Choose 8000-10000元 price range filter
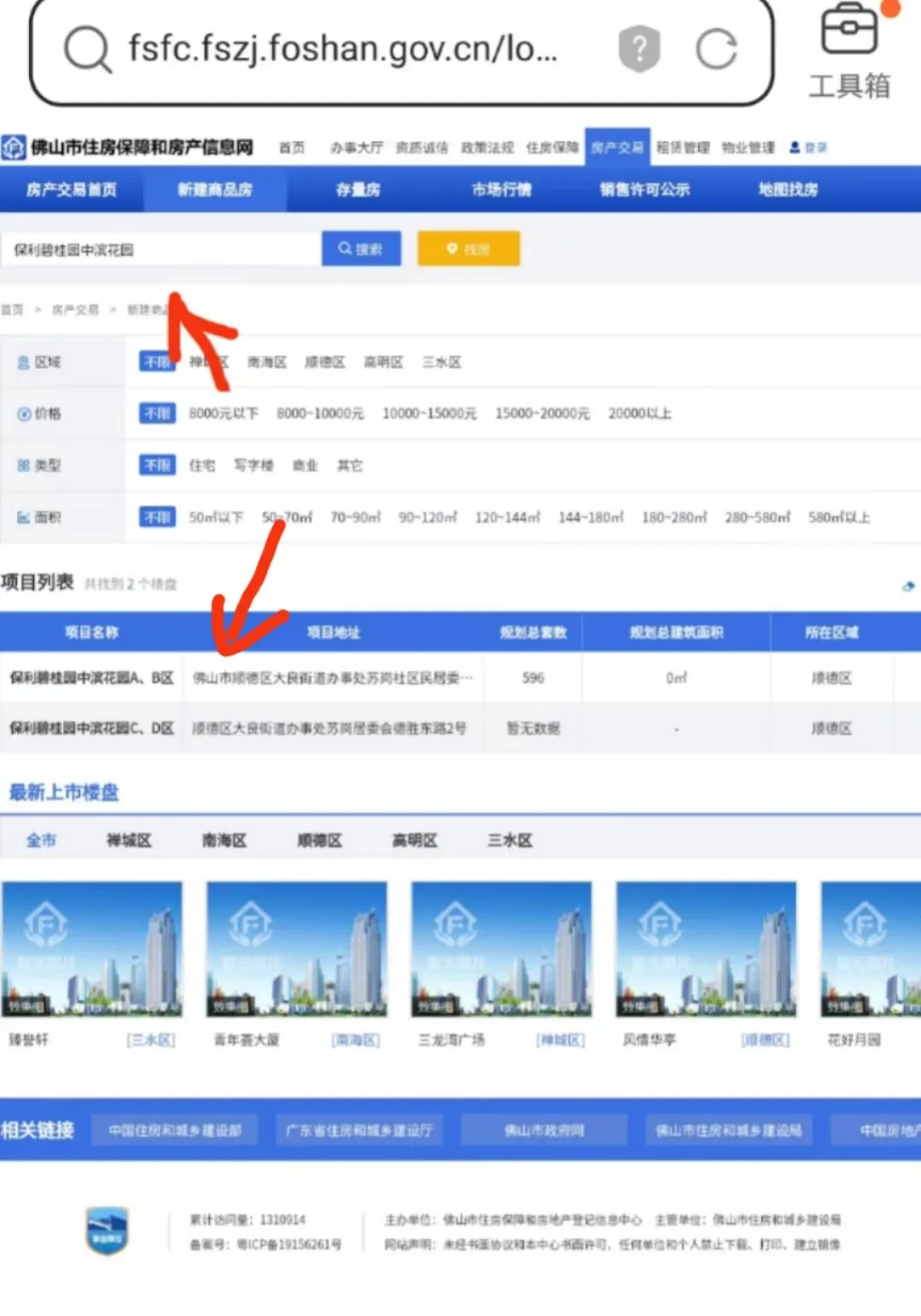 coord(320,414)
